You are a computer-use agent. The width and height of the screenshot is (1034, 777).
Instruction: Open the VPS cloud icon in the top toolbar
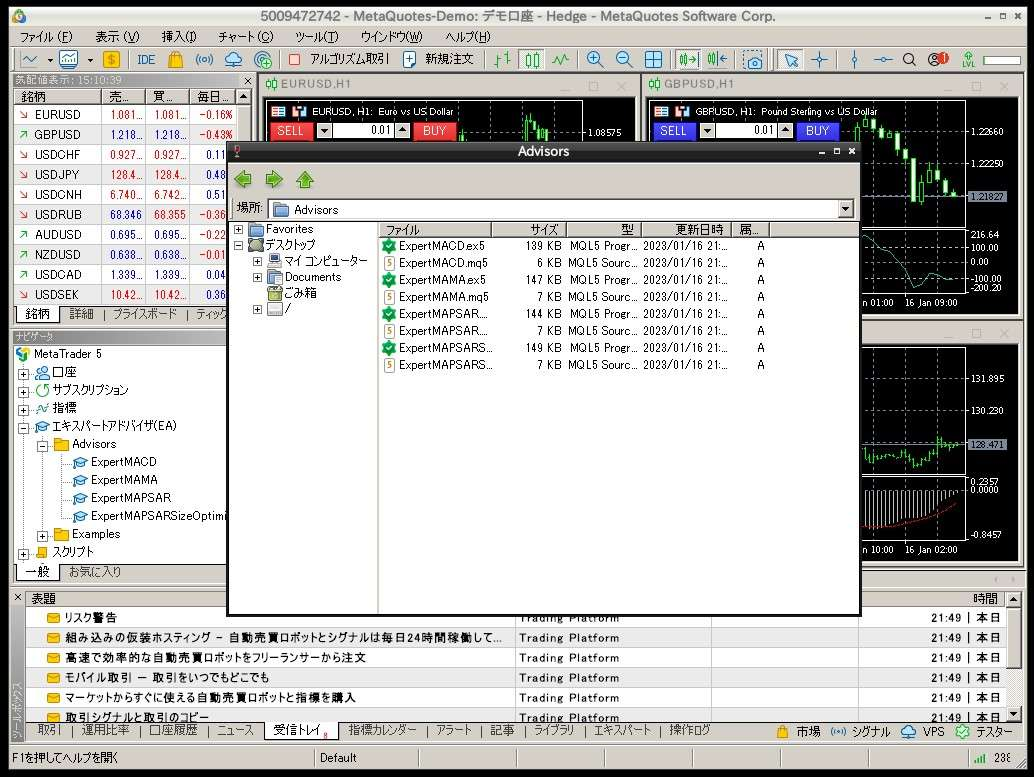coord(233,59)
